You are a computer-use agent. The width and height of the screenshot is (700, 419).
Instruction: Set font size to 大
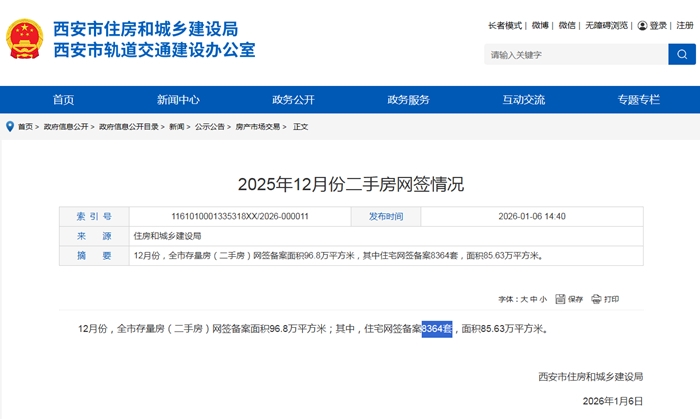(524, 299)
